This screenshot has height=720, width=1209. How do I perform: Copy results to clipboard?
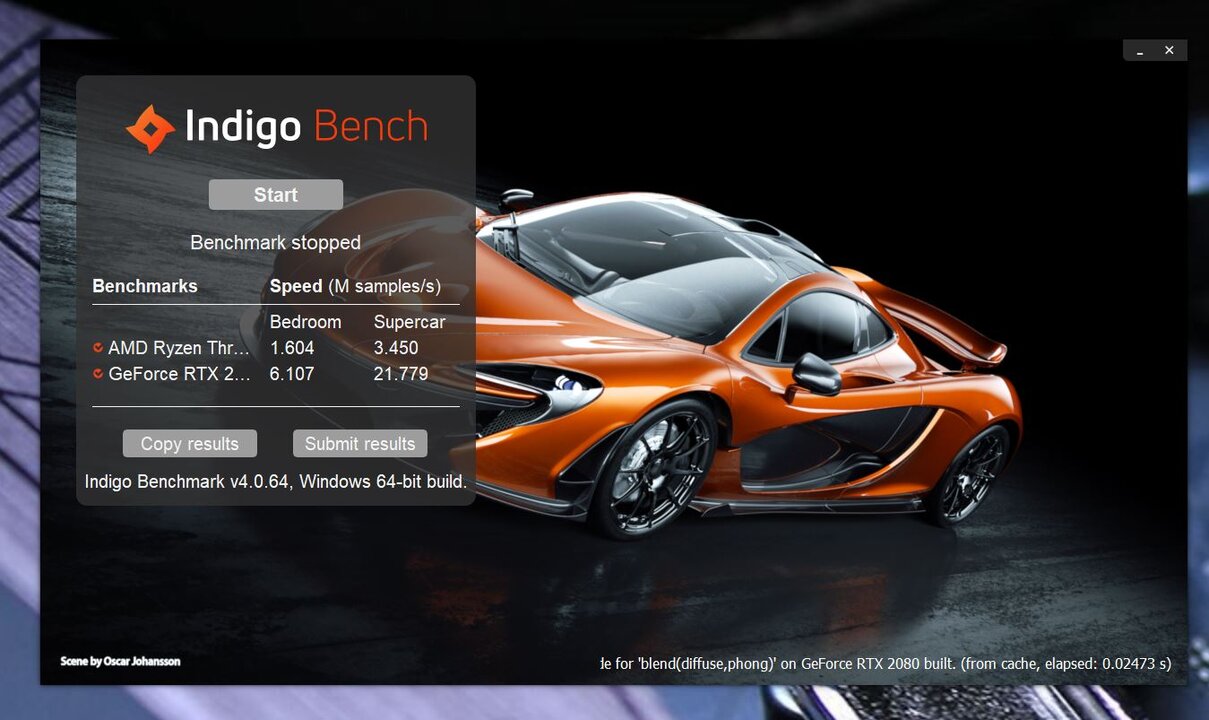pos(190,444)
